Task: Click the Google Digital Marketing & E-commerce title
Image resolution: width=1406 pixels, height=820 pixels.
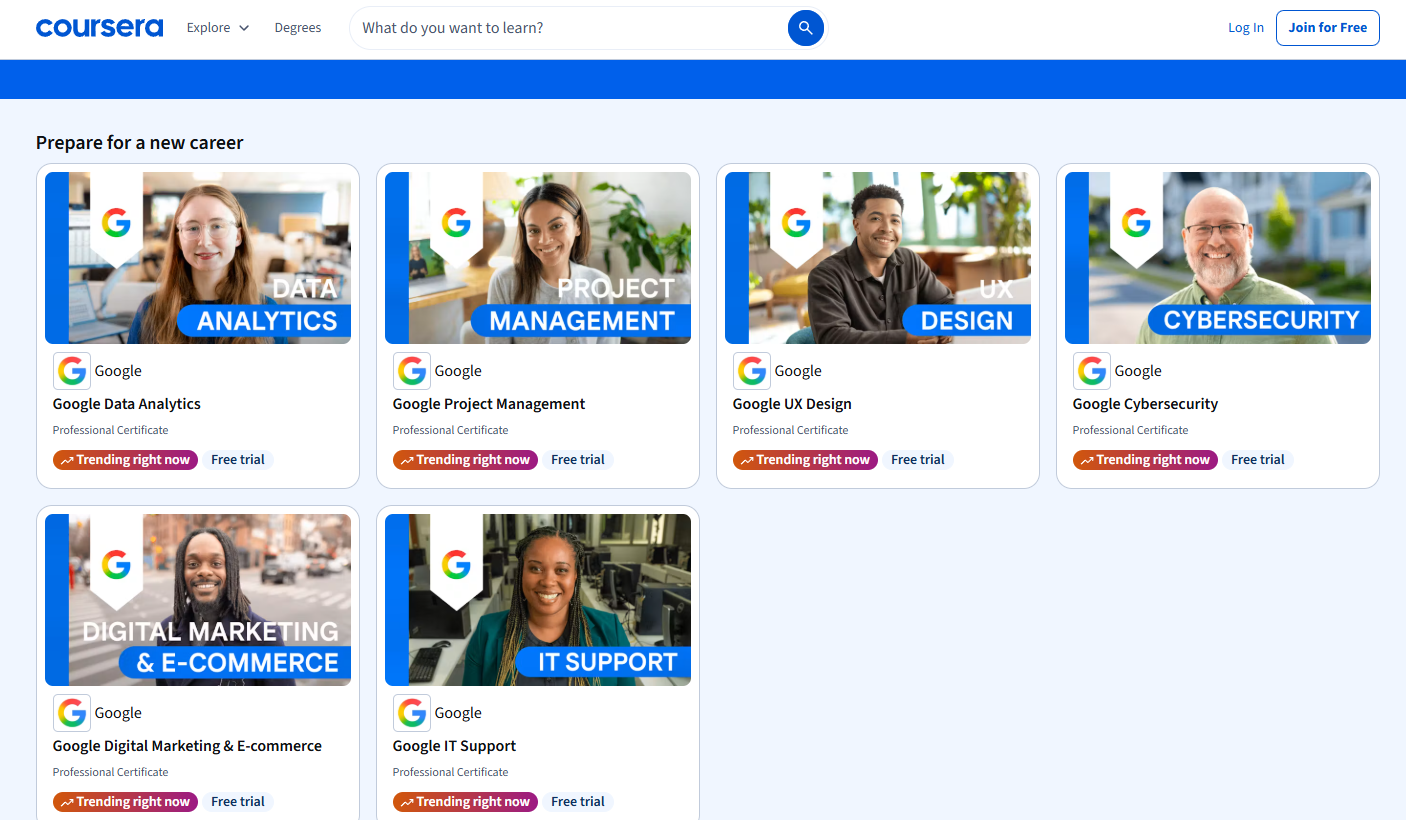Action: click(187, 746)
